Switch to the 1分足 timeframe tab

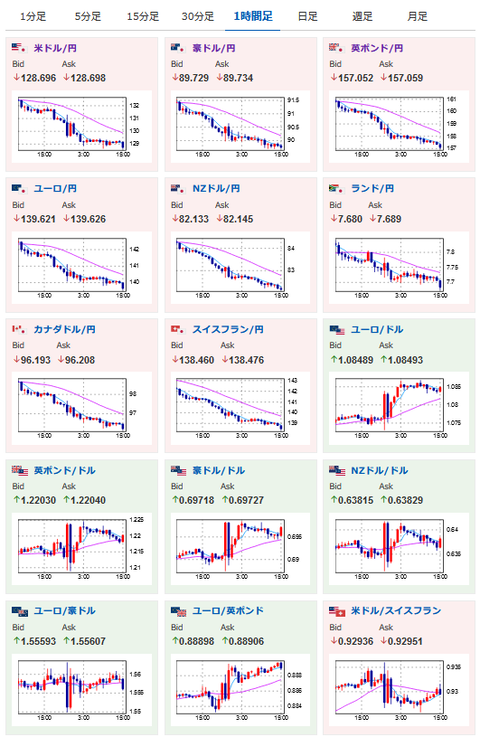coord(33,16)
